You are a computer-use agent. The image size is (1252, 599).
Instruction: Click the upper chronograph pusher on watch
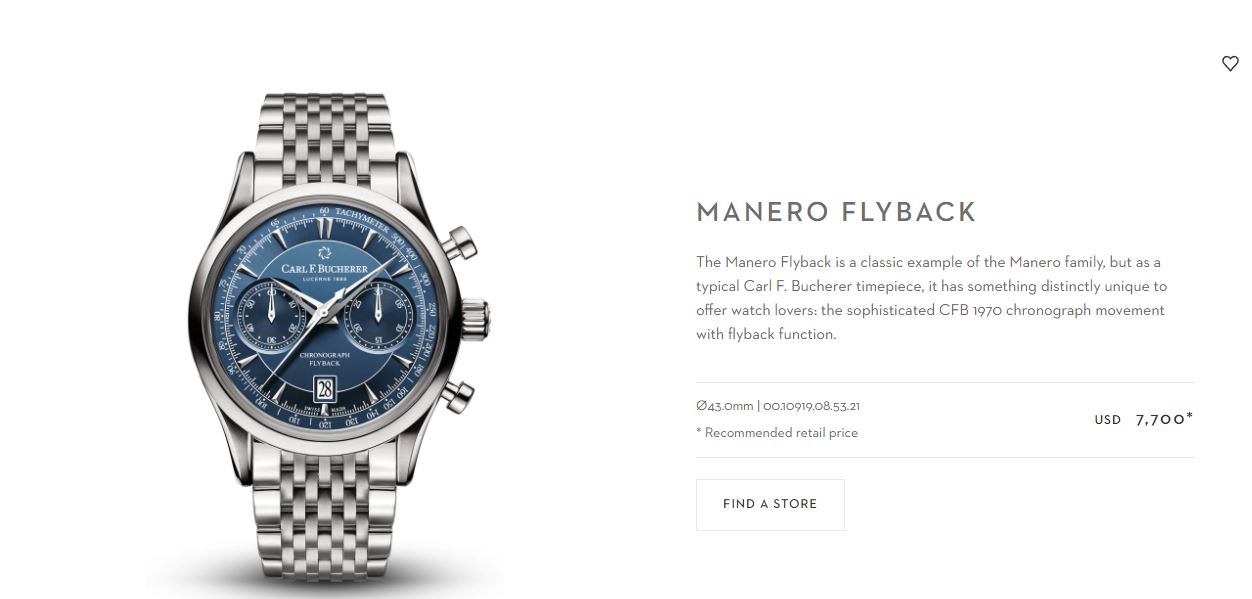[x=460, y=241]
